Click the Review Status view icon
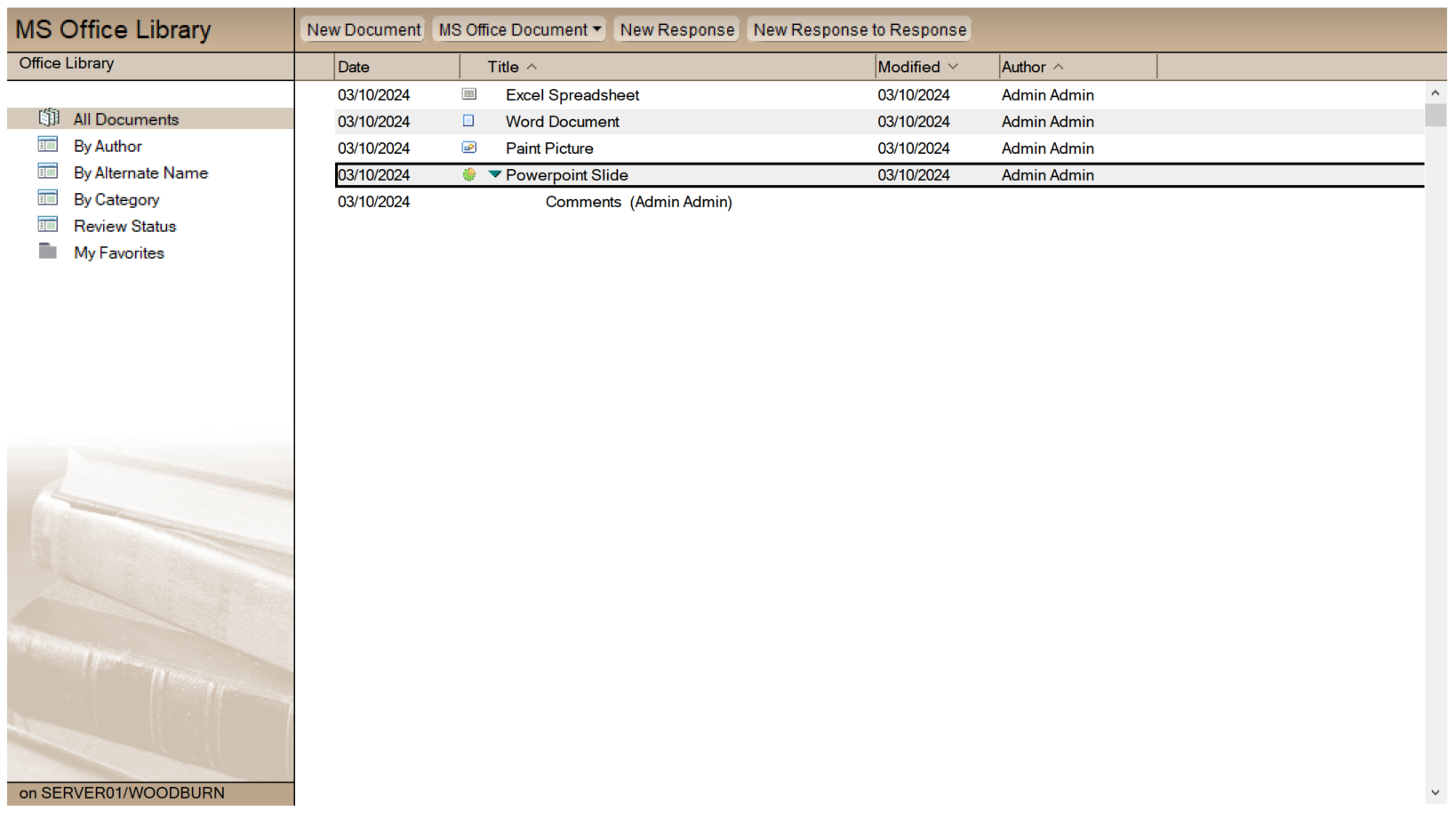Viewport: 1456px width, 819px height. [48, 224]
